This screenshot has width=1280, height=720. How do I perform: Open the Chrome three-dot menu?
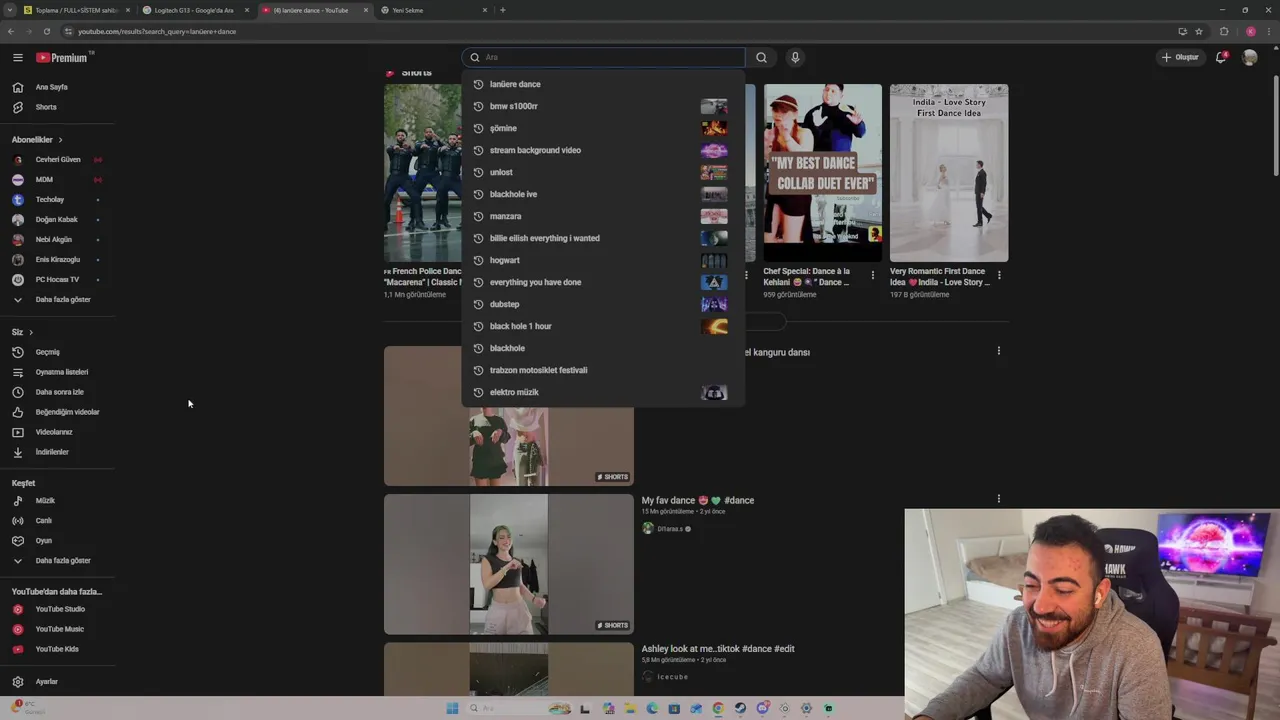click(1268, 31)
